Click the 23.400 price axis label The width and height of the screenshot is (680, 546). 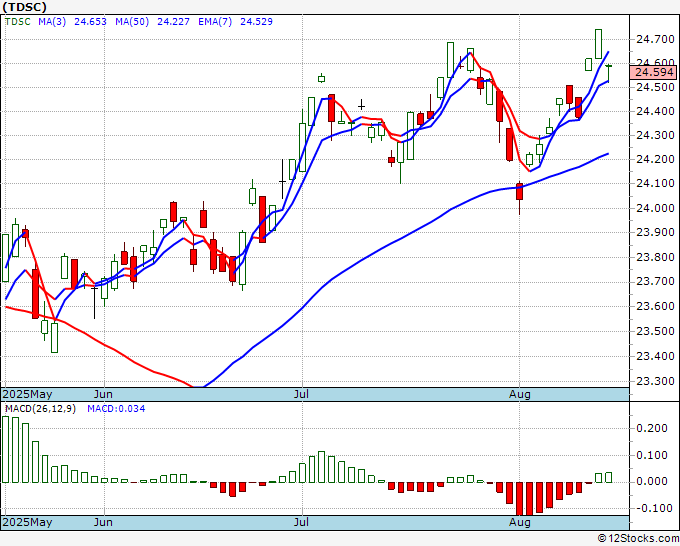tap(655, 356)
